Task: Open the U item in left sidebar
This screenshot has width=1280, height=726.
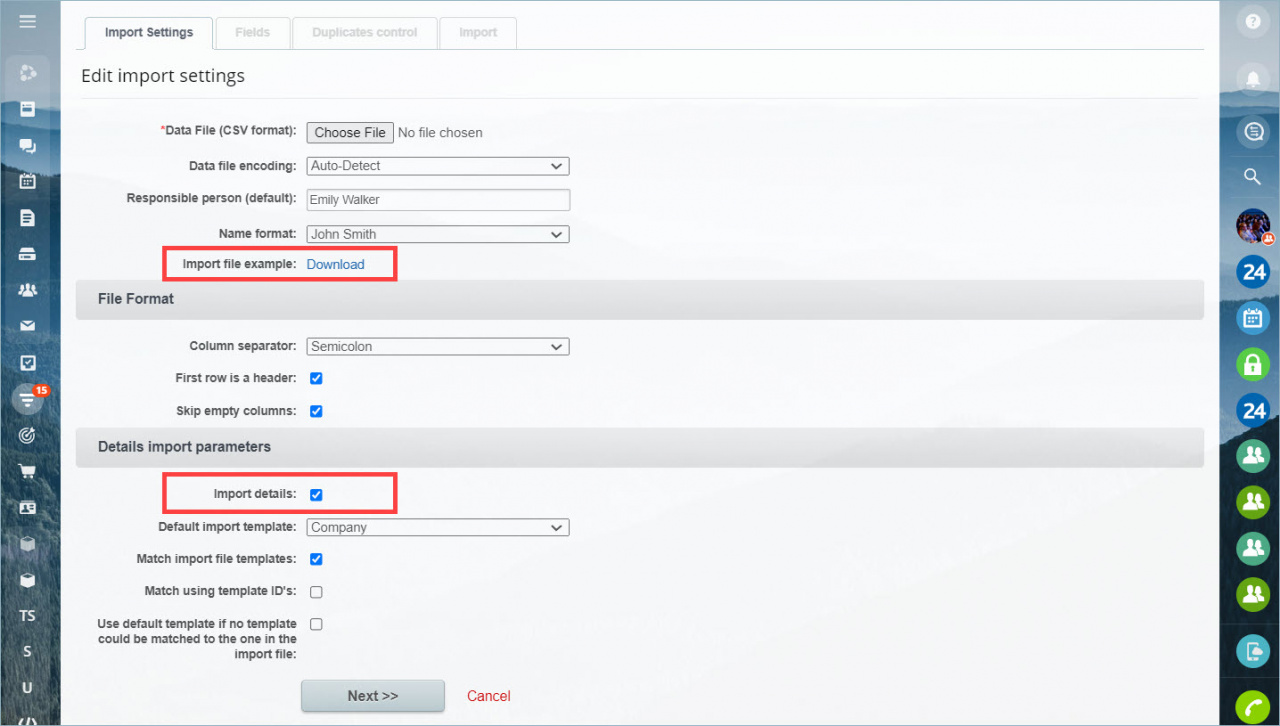Action: pos(28,688)
